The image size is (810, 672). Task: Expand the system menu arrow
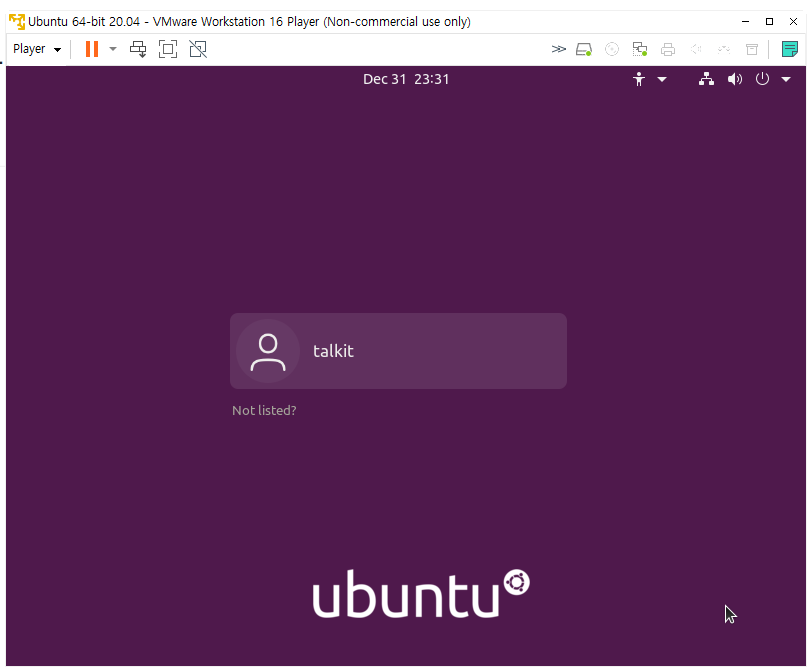786,80
